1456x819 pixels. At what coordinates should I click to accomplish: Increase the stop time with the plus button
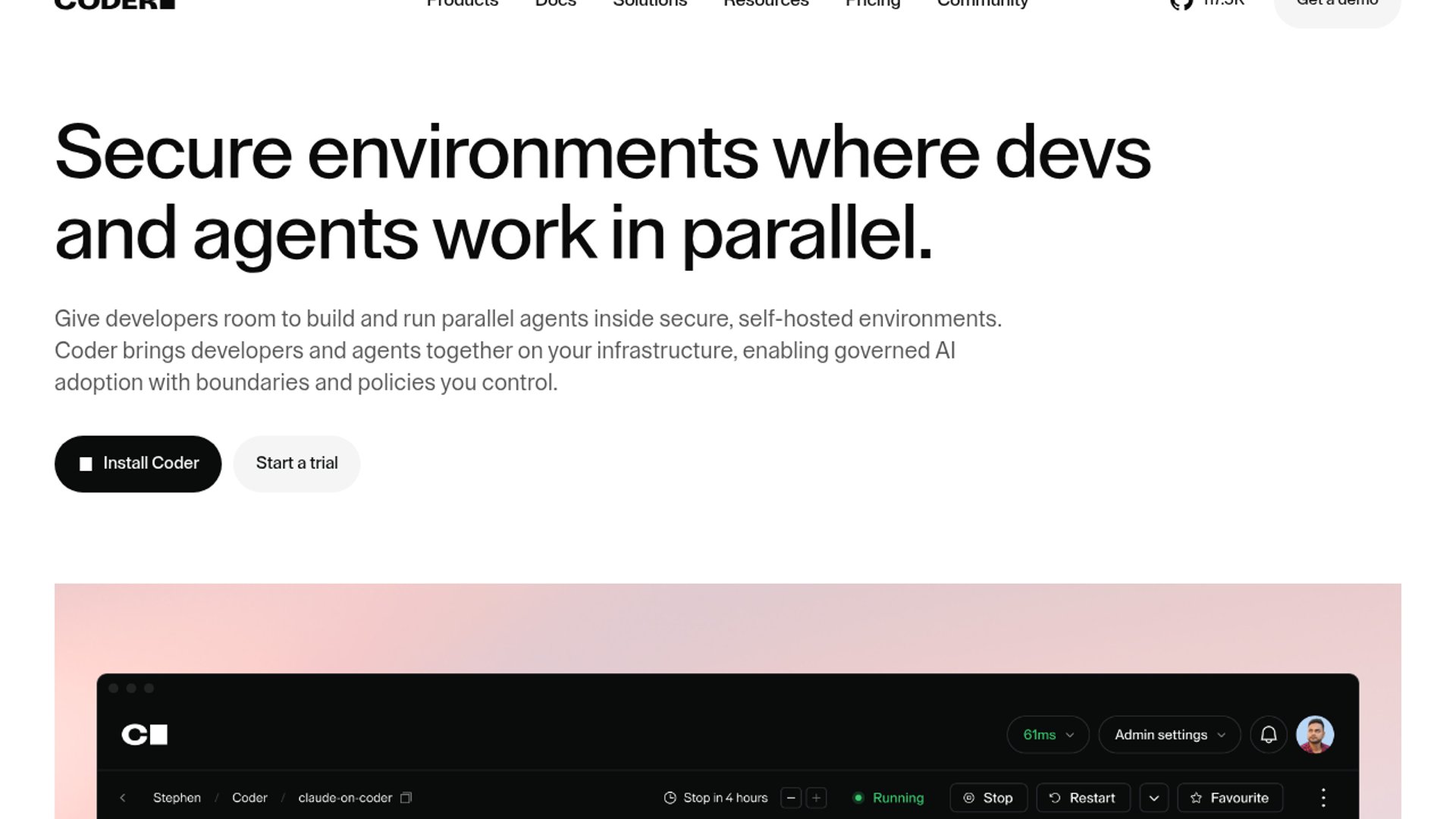[816, 798]
